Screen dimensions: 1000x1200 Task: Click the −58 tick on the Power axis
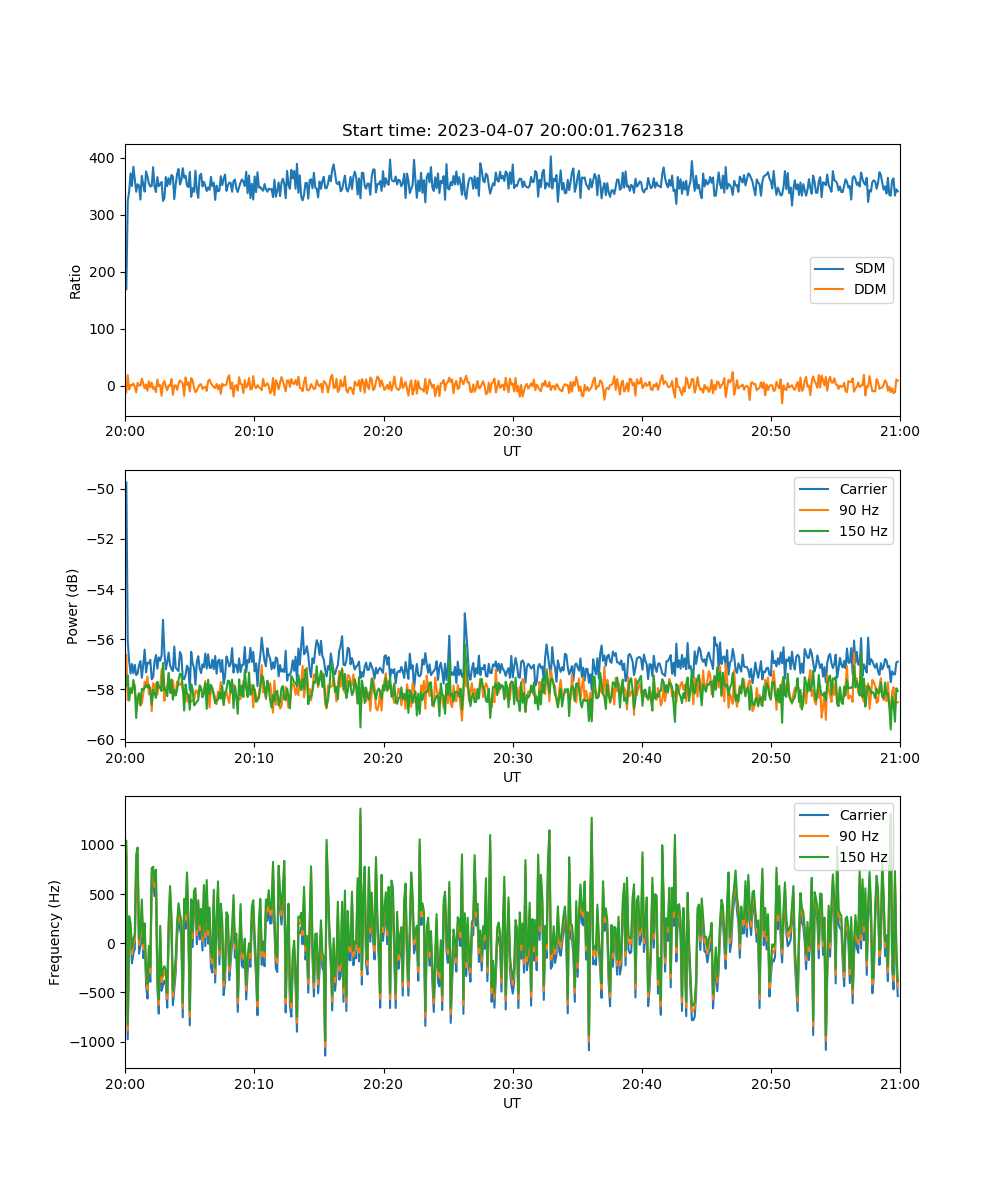(x=102, y=689)
